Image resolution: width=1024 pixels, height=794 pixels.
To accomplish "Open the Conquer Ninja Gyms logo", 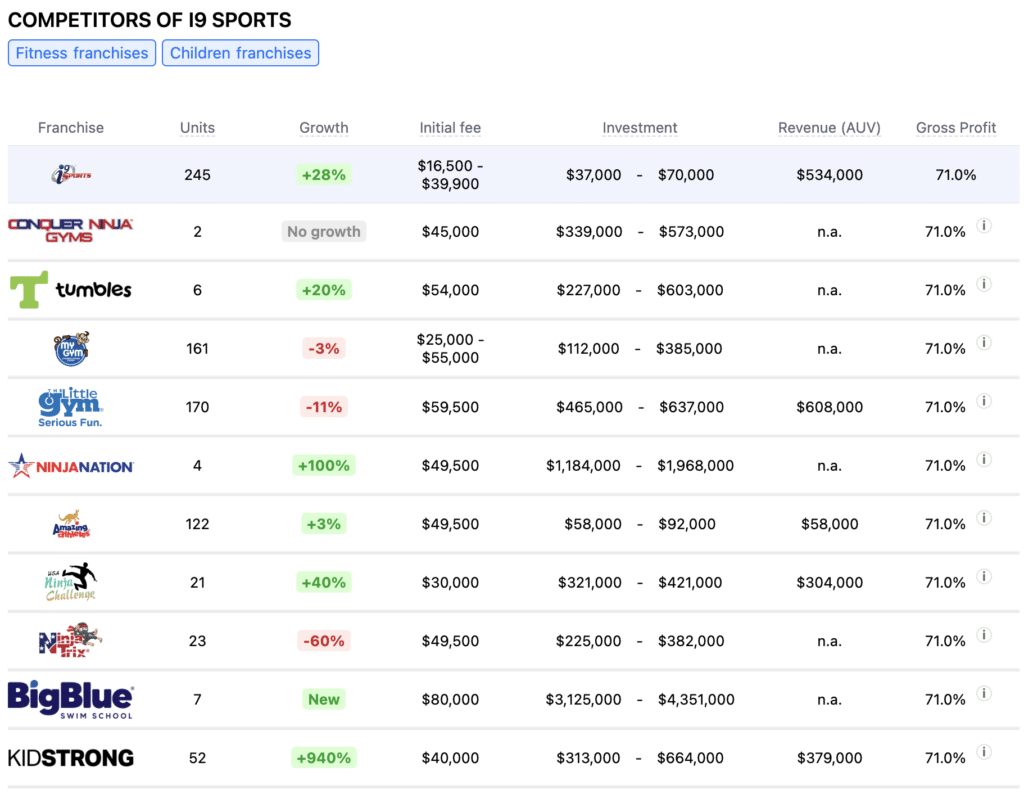I will (71, 231).
